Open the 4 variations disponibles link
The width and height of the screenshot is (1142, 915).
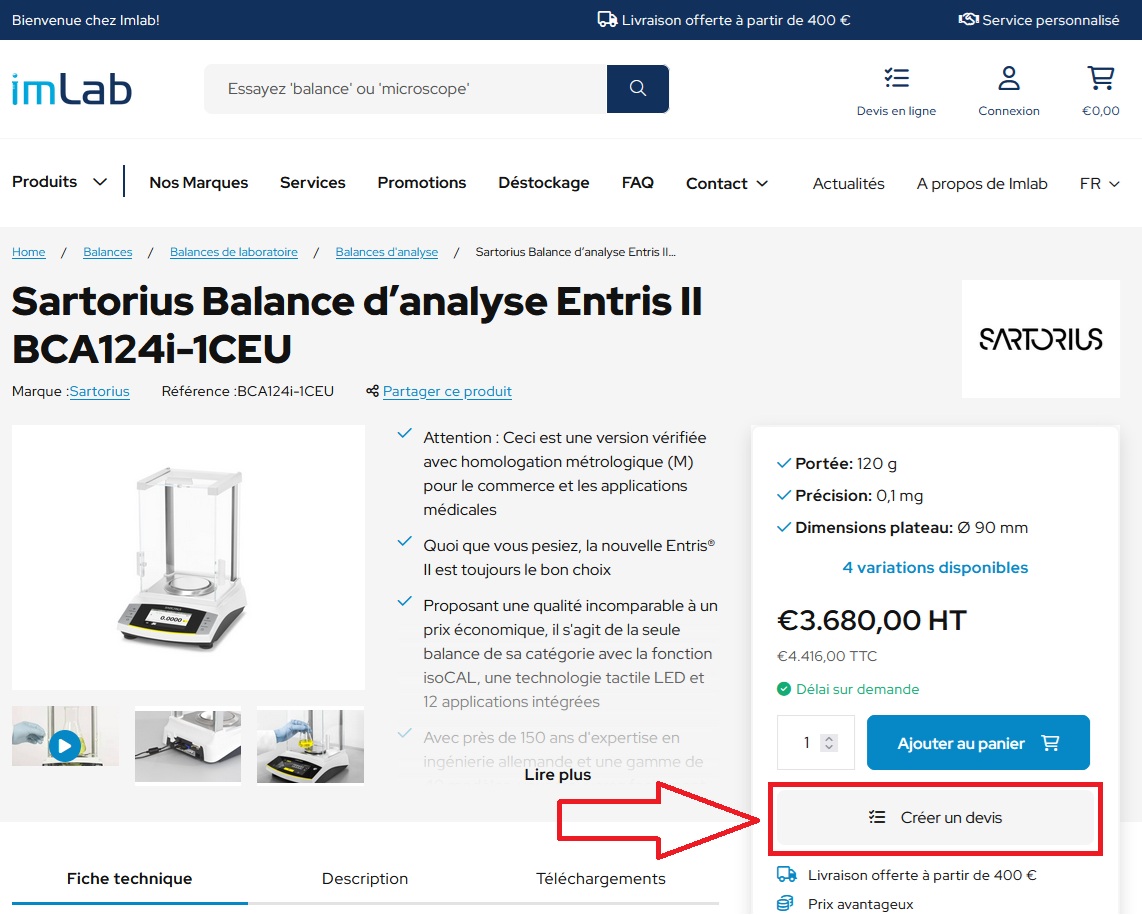[935, 567]
